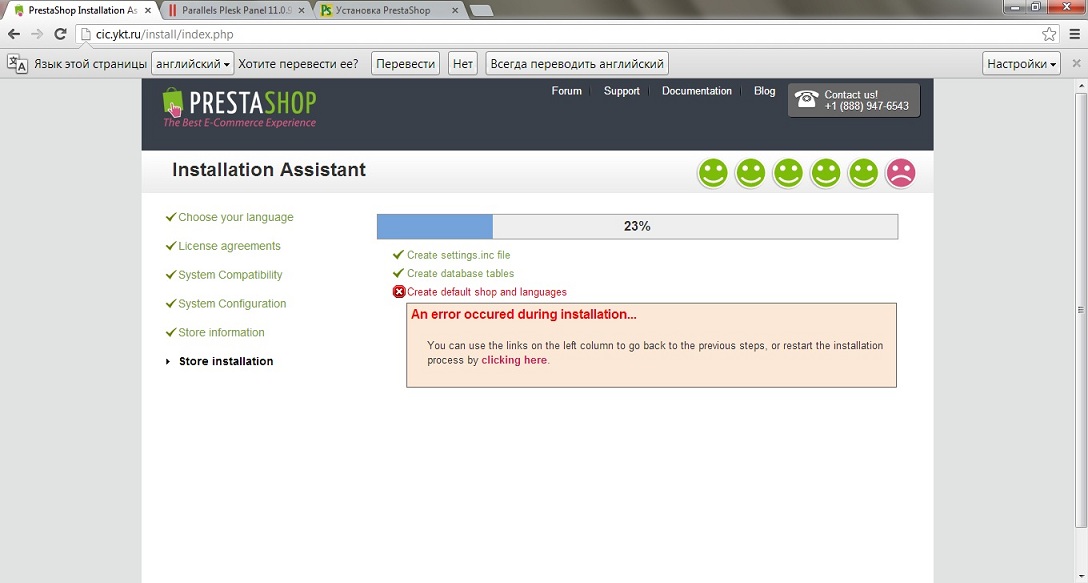Go back to License agreements step

tap(229, 246)
